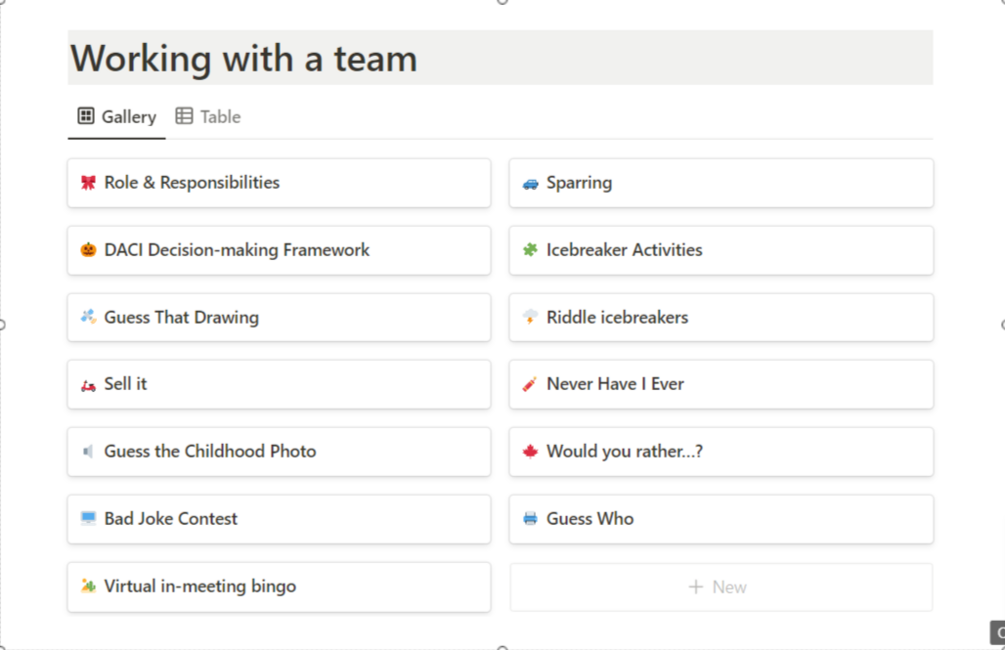Click the maple leaf icon on Would you rather
The height and width of the screenshot is (650, 1005).
pyautogui.click(x=530, y=452)
